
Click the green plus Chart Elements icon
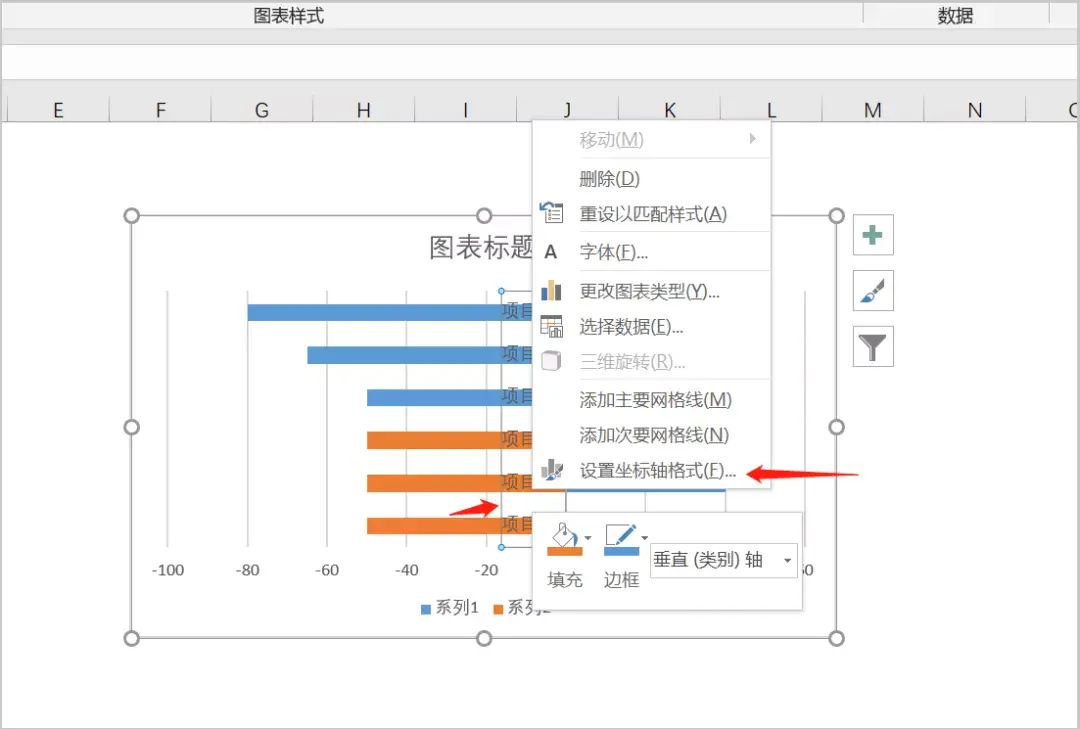pos(872,235)
